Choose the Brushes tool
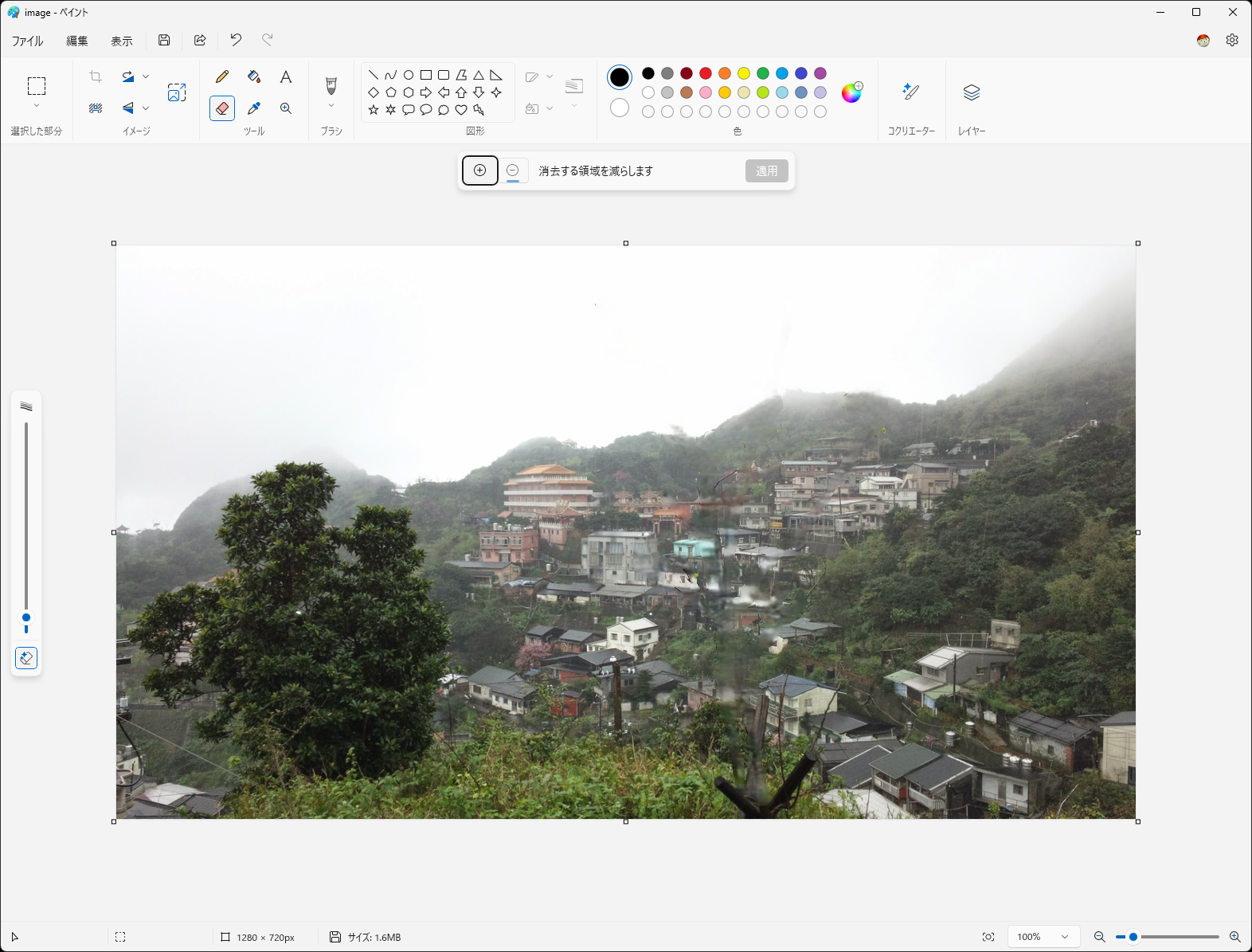Viewport: 1252px width, 952px height. click(x=331, y=85)
